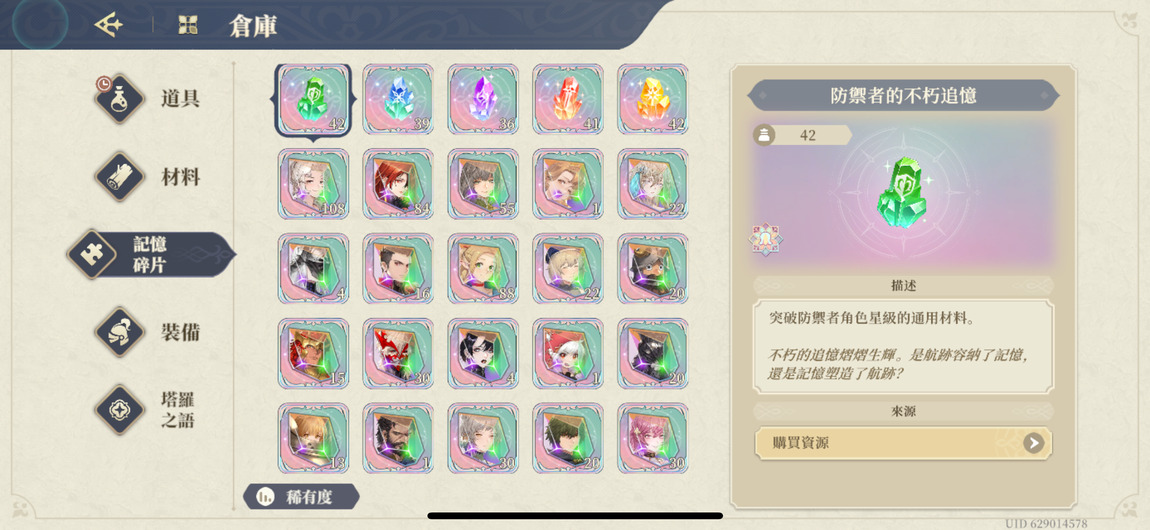Click the flower badge icon in preview
Screen dimensions: 1150x530
[763, 240]
